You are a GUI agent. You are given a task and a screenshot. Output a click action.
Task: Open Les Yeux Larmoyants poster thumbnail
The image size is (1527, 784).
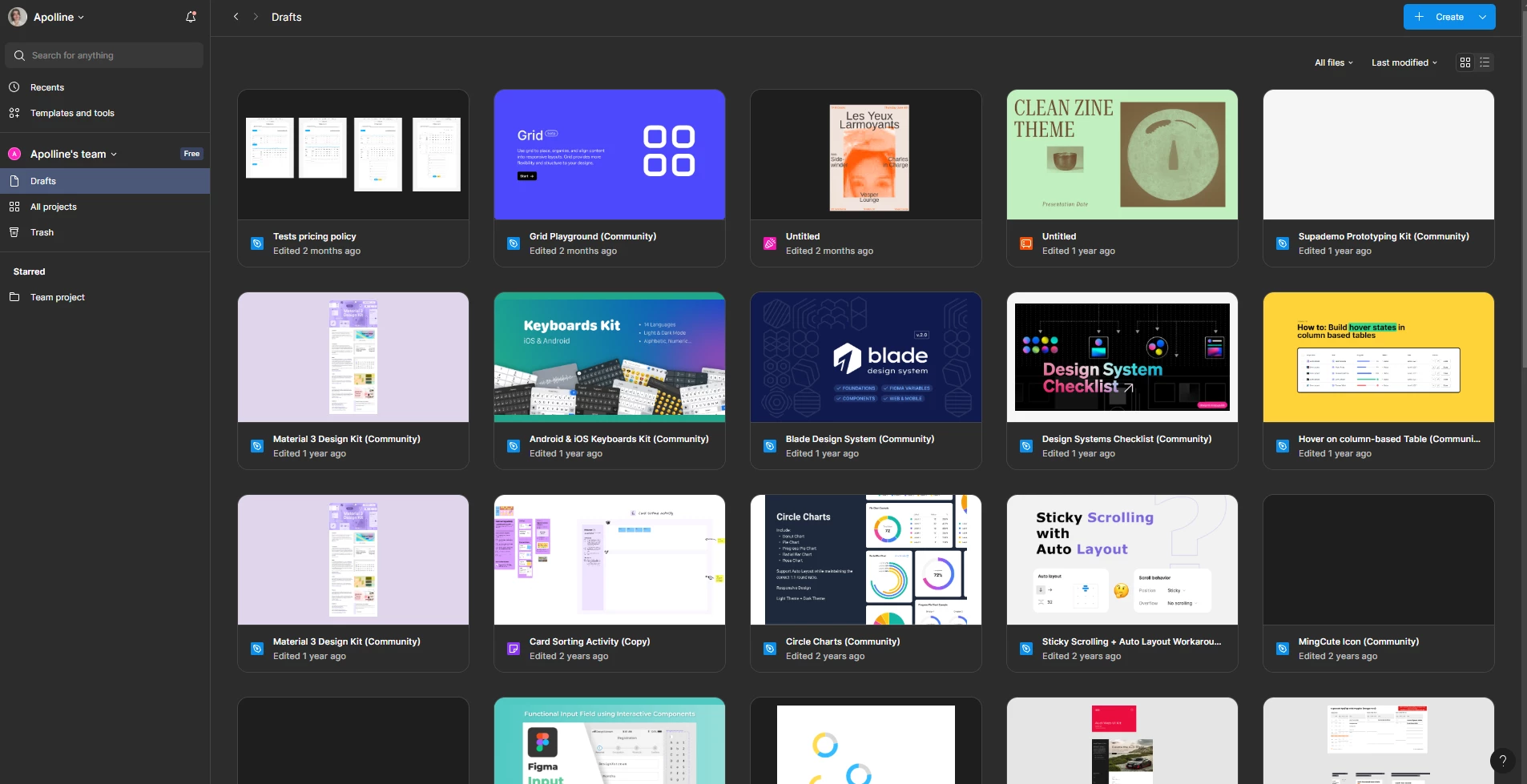(866, 155)
